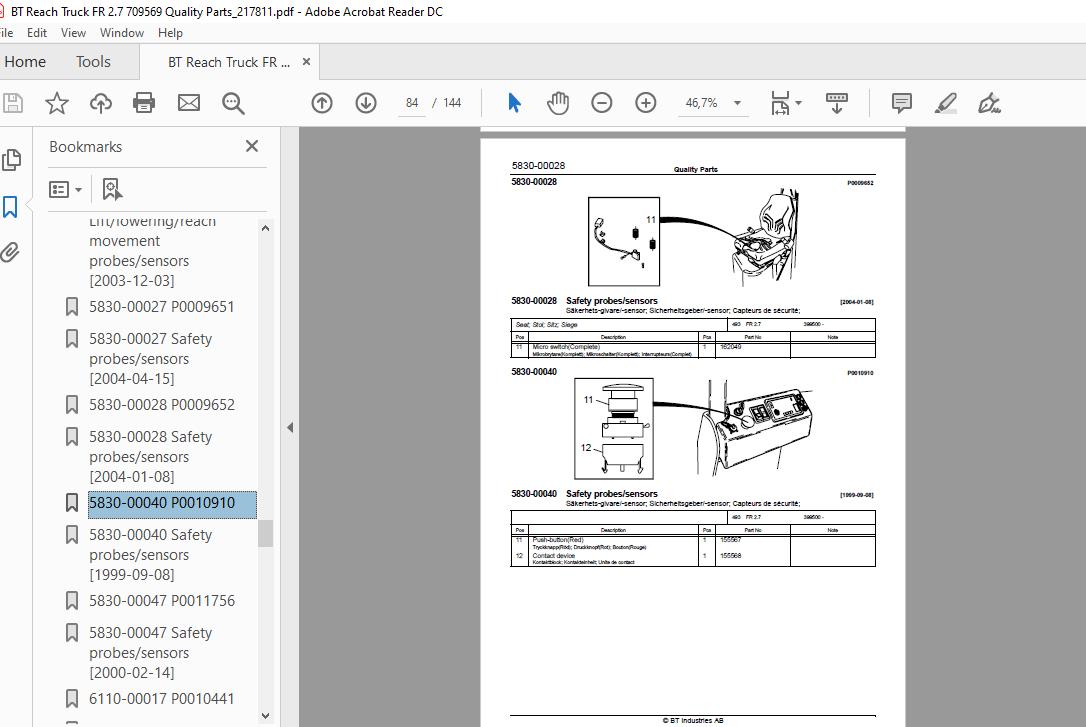Click the 'Contact device' table row
Viewport: 1086px width, 727px height.
[693, 559]
